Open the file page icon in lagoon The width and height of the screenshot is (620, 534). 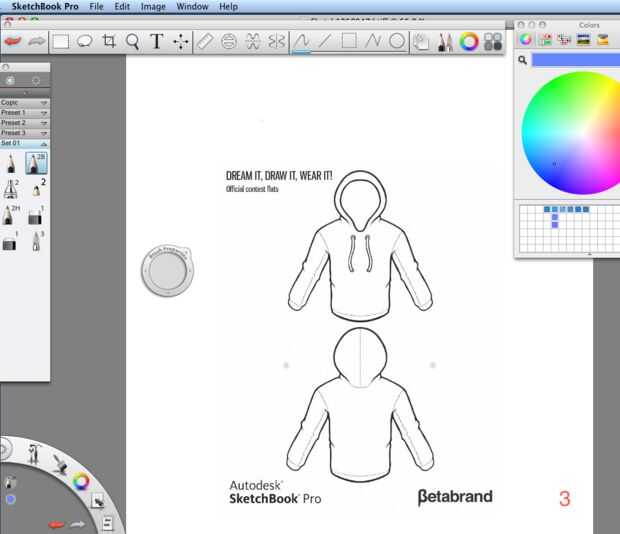tap(107, 523)
